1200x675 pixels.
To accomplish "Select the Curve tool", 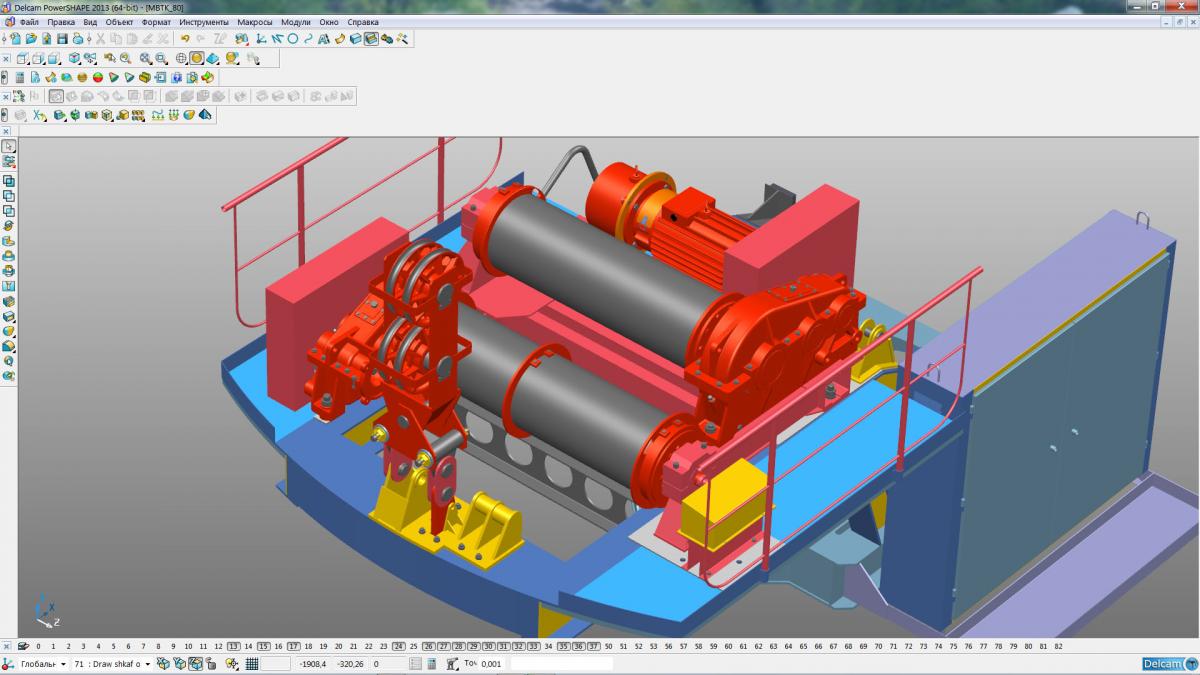I will [308, 38].
